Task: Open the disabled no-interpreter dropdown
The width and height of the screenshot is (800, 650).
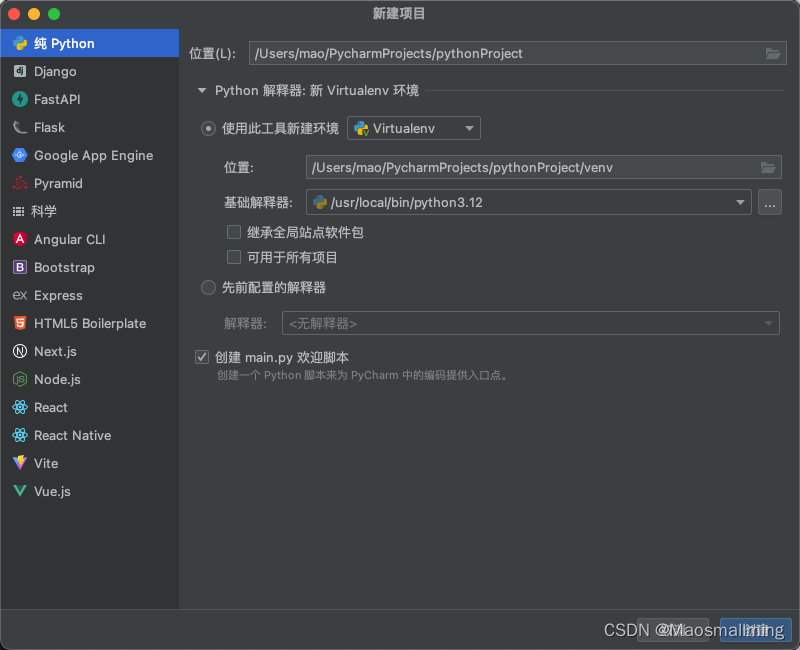Action: pyautogui.click(x=531, y=323)
